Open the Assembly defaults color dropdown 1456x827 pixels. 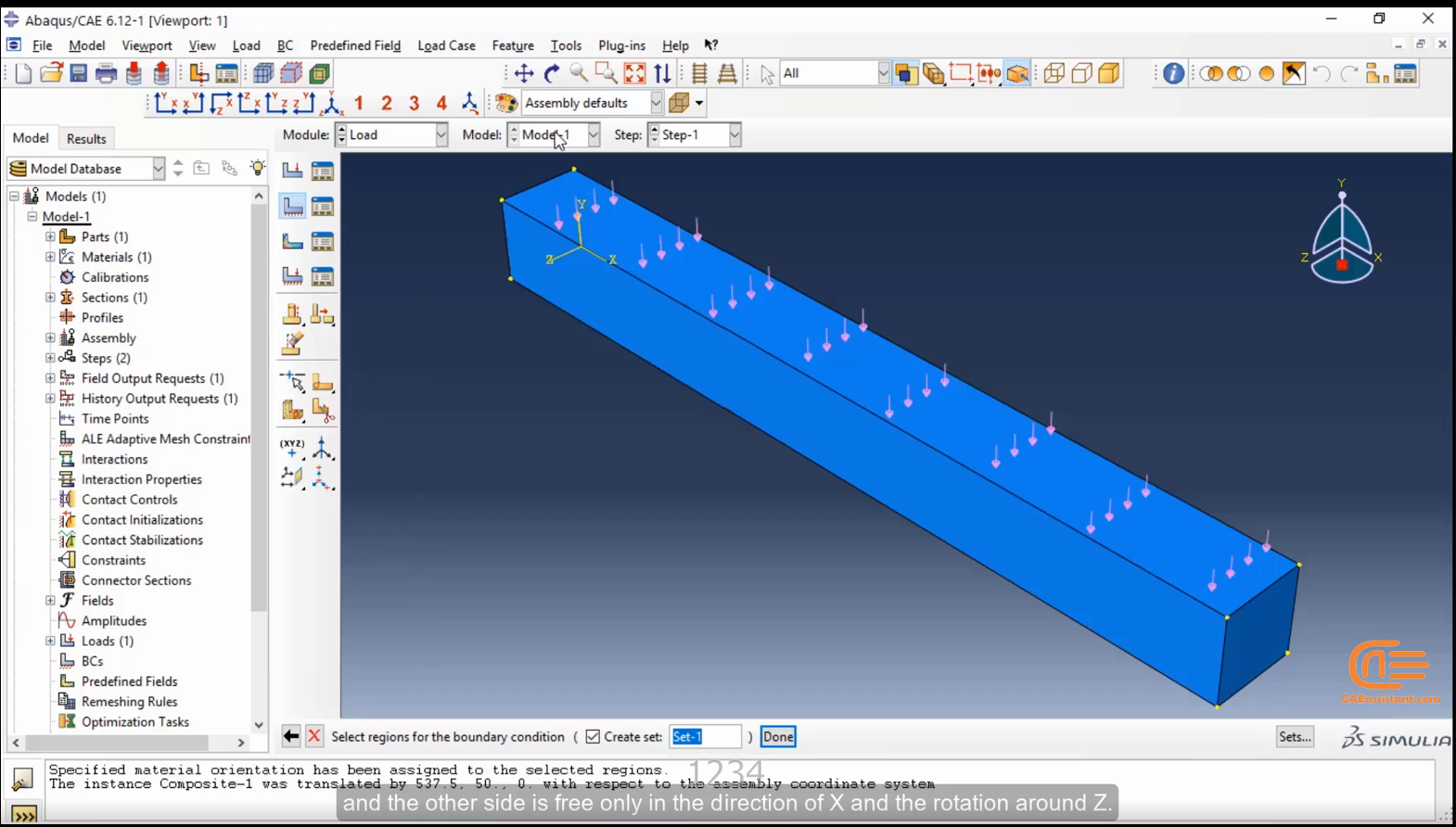point(592,103)
